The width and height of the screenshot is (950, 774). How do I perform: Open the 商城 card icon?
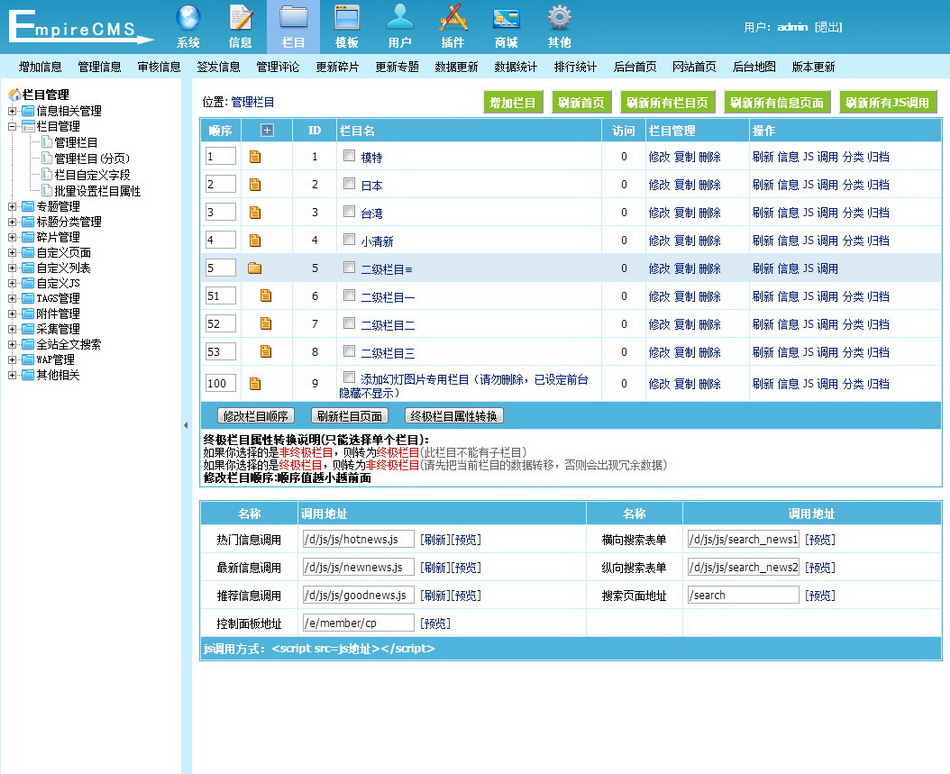506,18
